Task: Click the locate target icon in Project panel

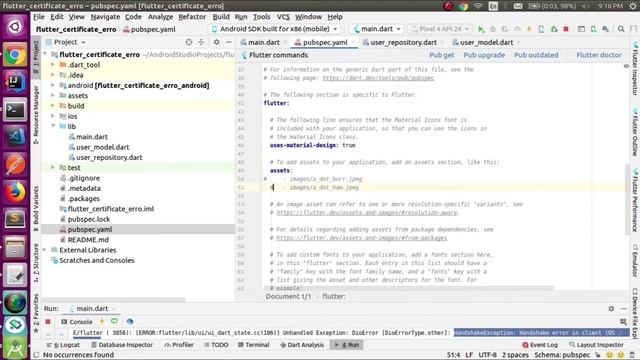Action: 189,42
